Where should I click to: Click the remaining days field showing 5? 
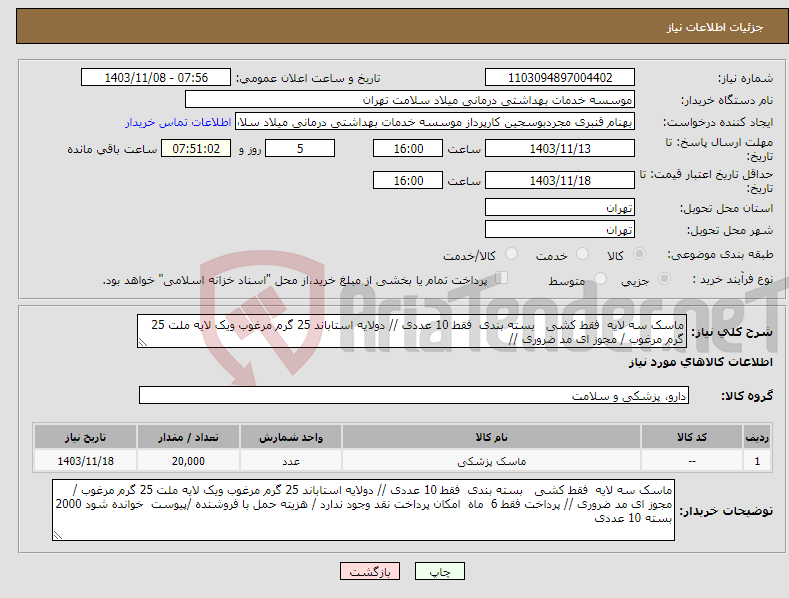coord(300,148)
